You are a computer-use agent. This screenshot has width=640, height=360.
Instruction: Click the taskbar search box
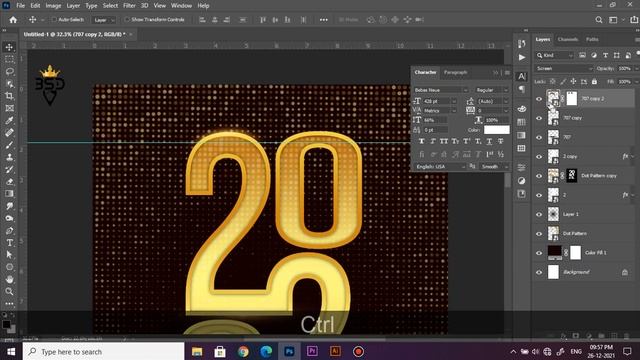(x=104, y=351)
